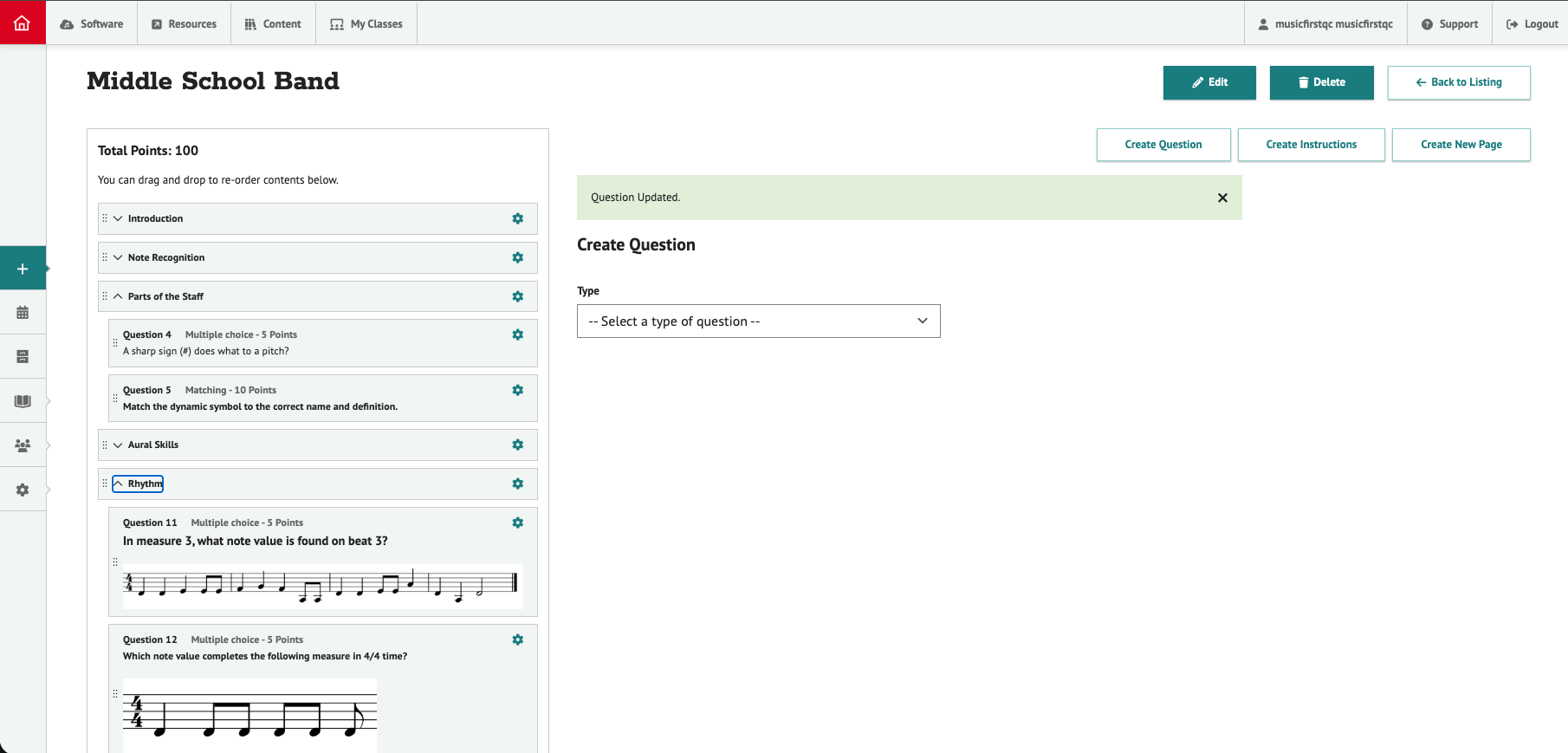
Task: Select Question 5 dynamic symbol matching text
Action: (260, 406)
